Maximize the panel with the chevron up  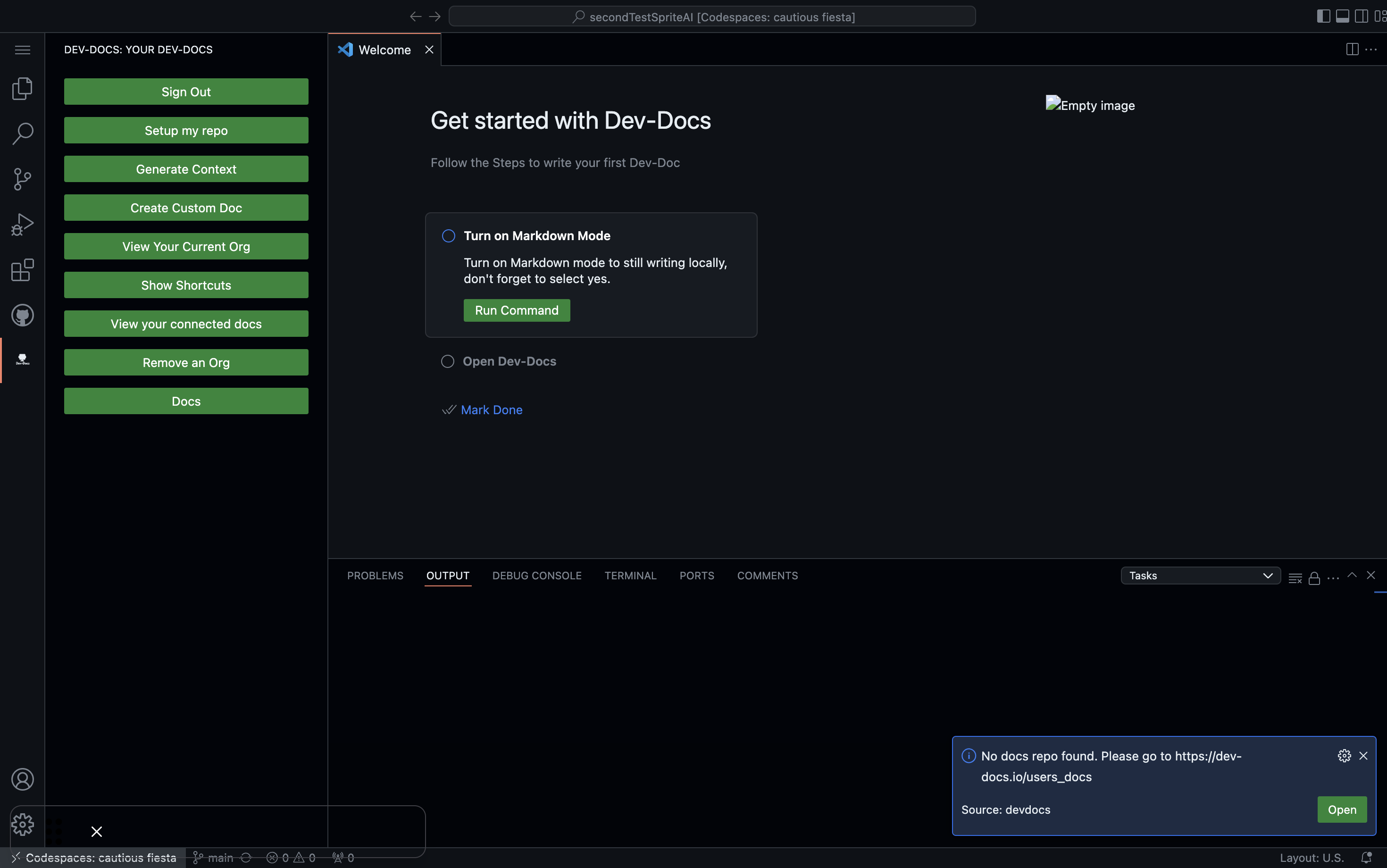pos(1352,575)
